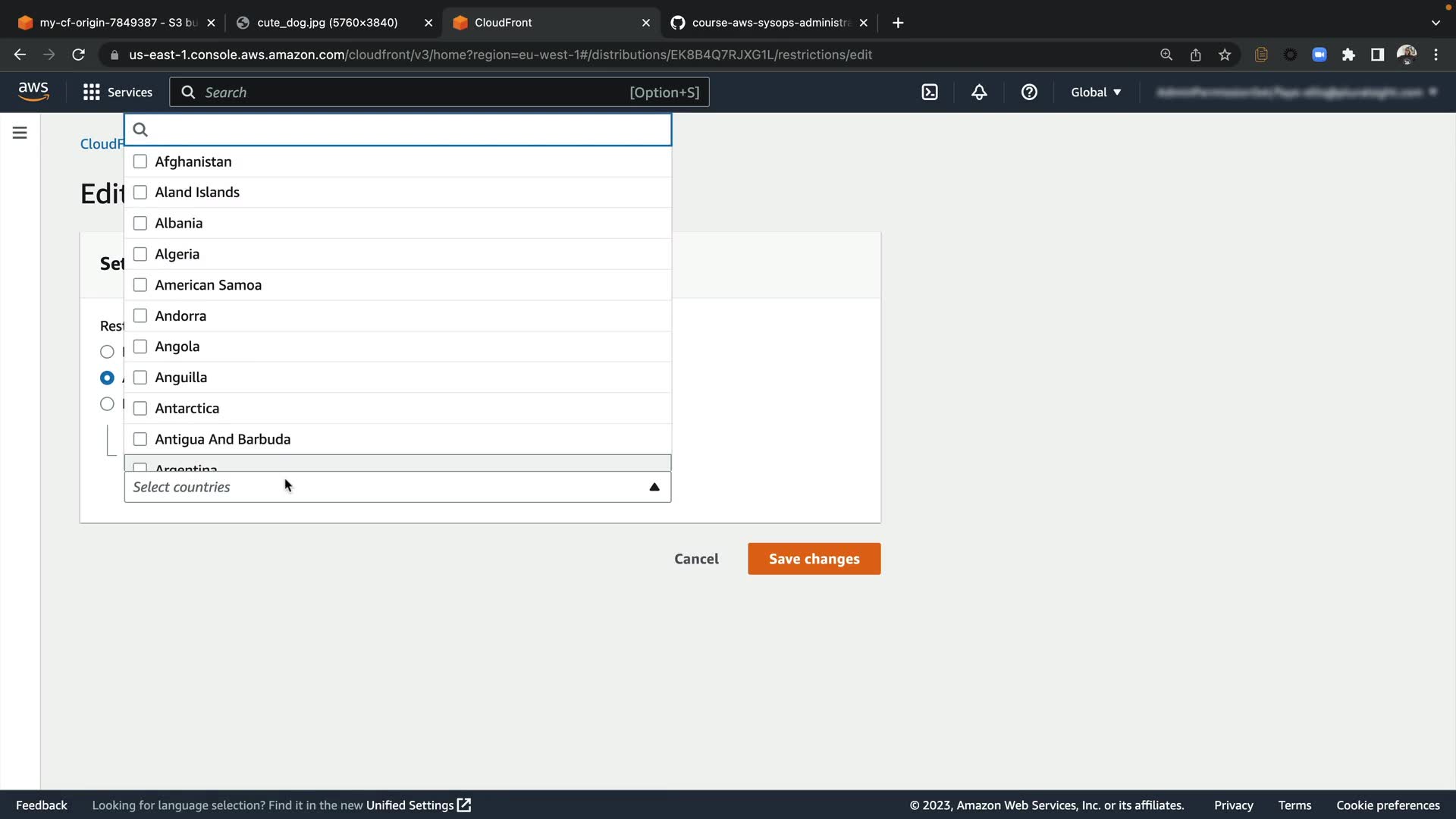Switch to my-cf-origin S3 bucket tab
Image resolution: width=1456 pixels, height=819 pixels.
(x=118, y=23)
